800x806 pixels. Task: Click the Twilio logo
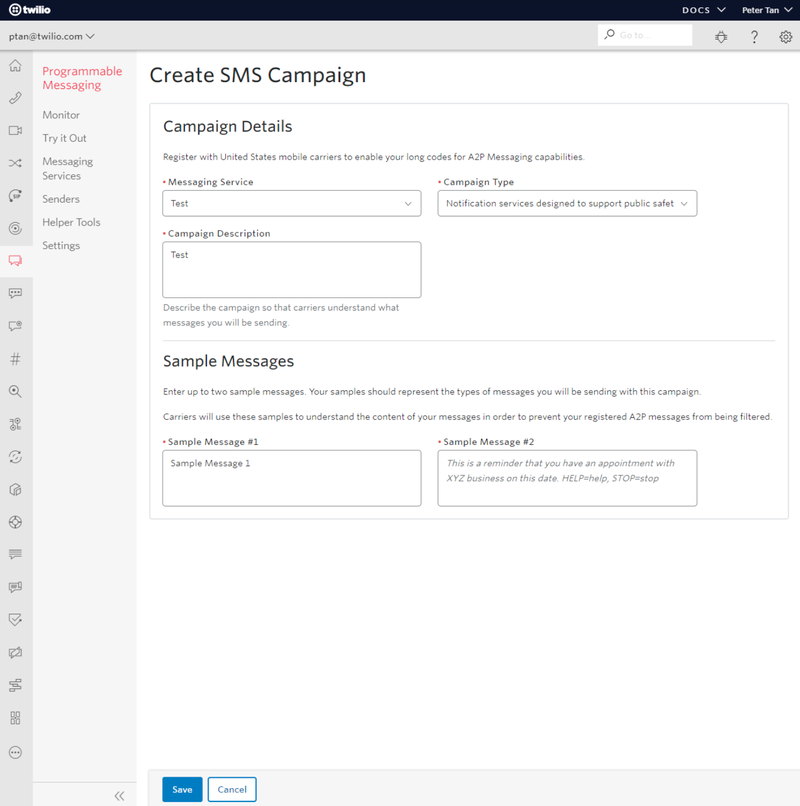click(x=30, y=10)
